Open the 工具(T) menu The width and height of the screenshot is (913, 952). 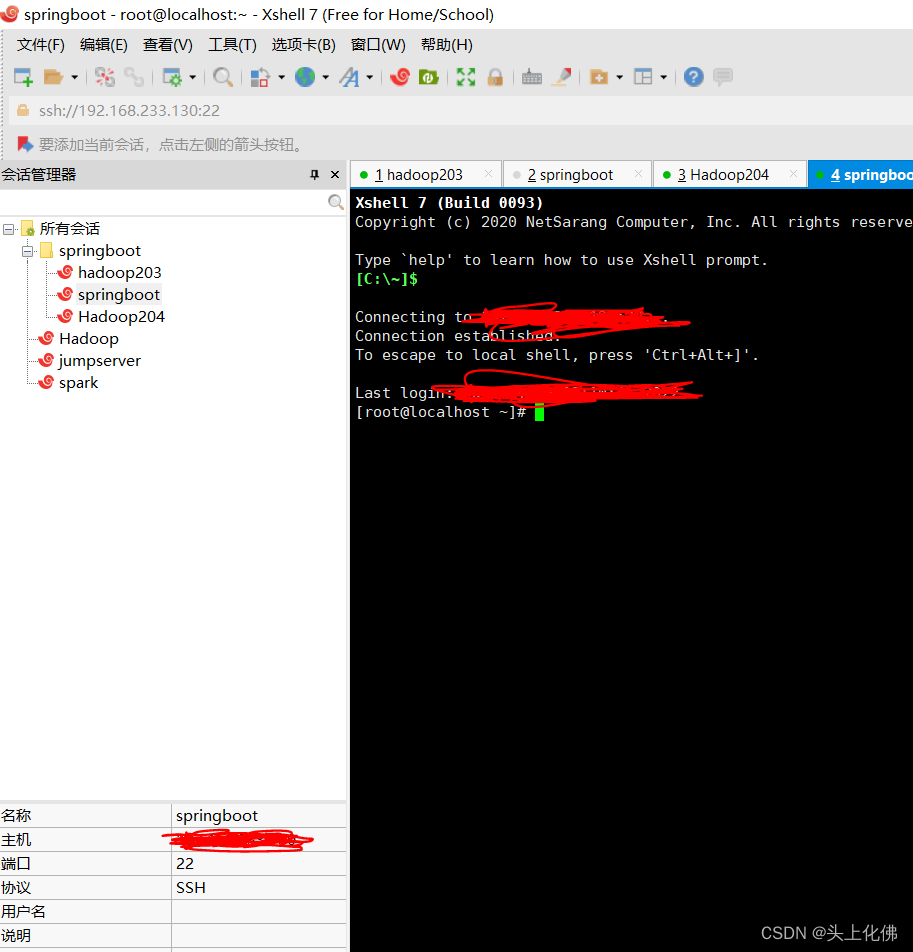click(232, 45)
